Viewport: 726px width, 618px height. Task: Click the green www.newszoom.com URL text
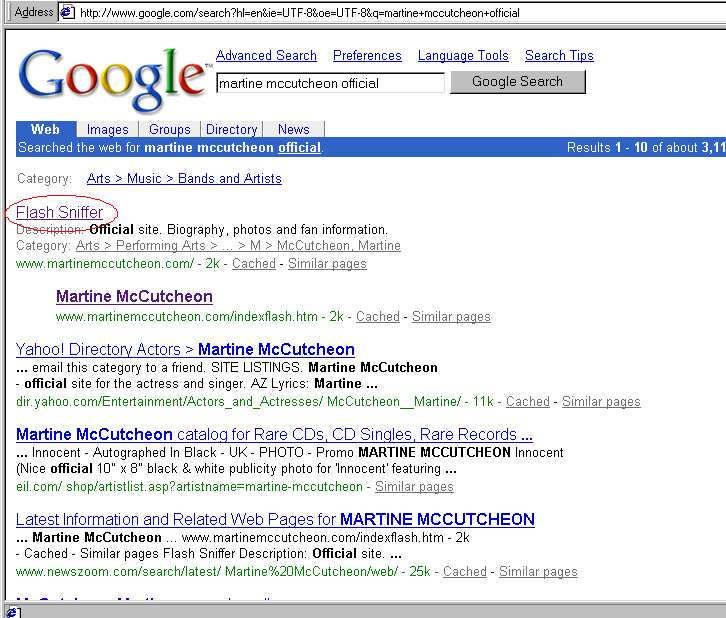click(x=207, y=572)
